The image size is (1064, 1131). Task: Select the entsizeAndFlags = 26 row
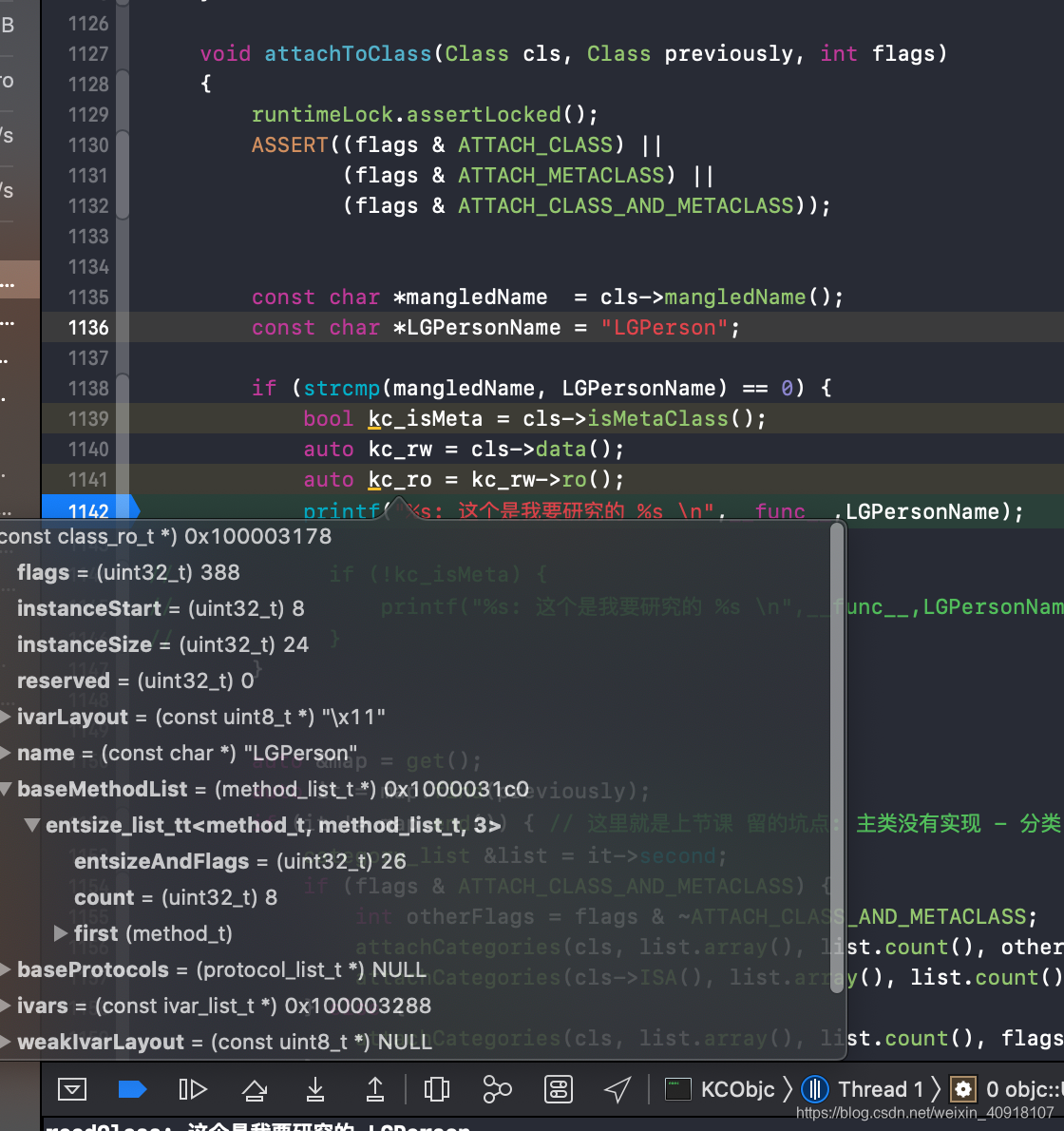(x=240, y=861)
